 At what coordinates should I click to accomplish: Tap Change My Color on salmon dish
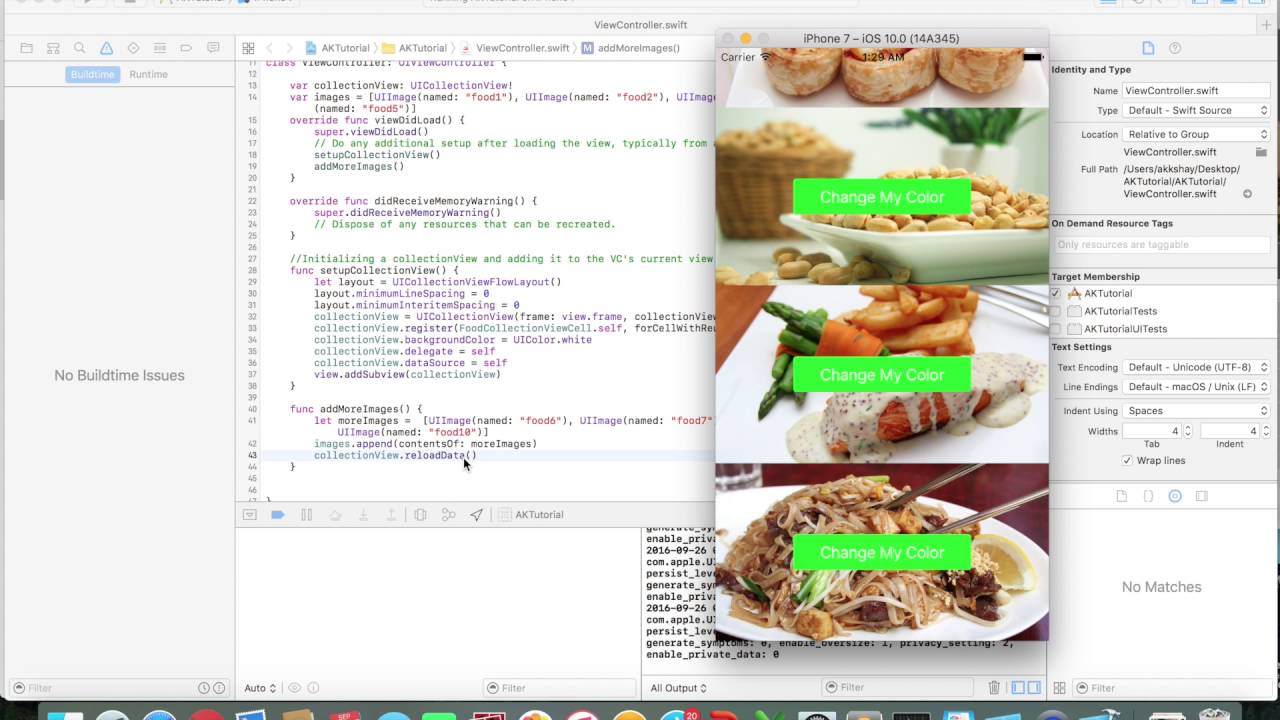882,375
